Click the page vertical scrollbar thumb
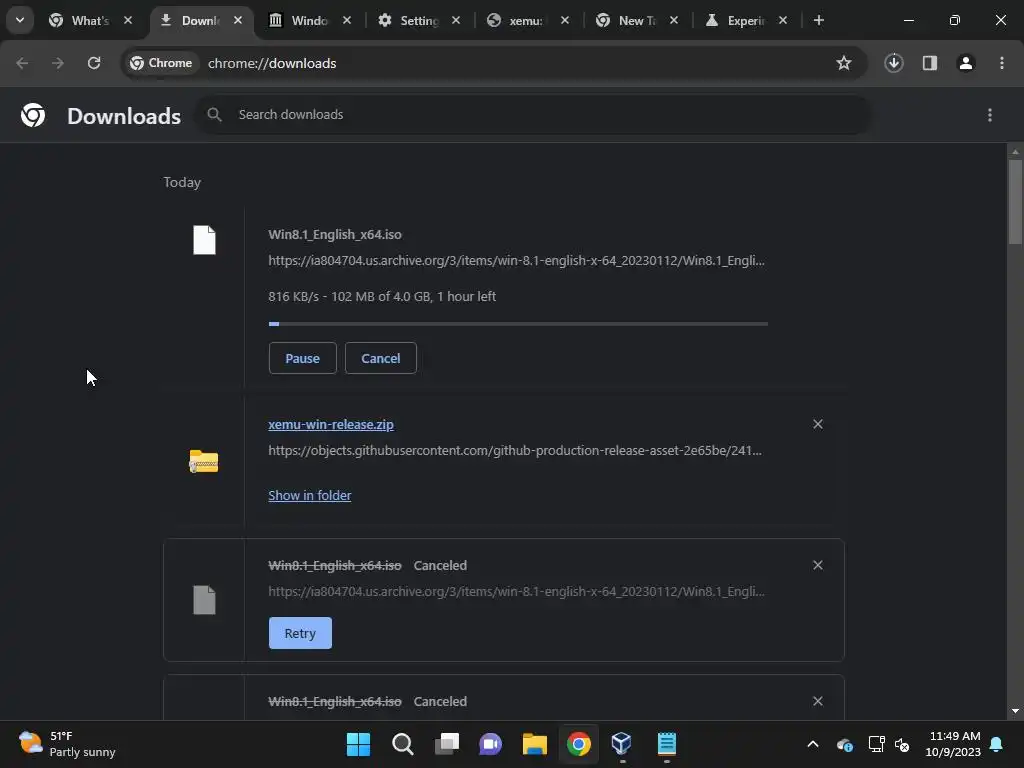This screenshot has height=768, width=1024. click(x=1015, y=201)
